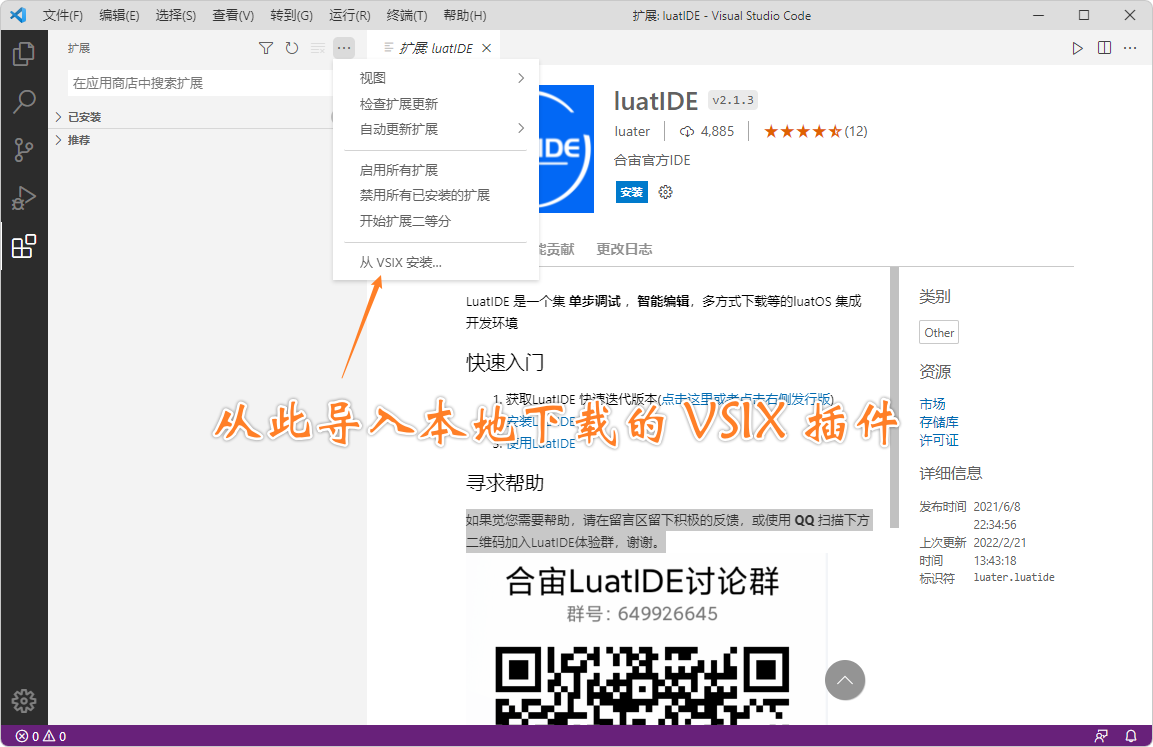Click the v2.1.3 version badge
The height and width of the screenshot is (747, 1153).
pyautogui.click(x=733, y=100)
